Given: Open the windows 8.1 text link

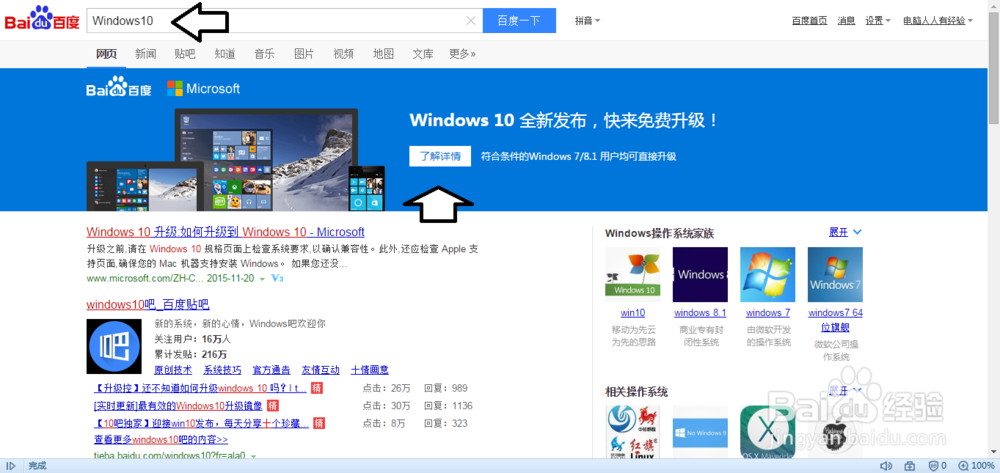Looking at the screenshot, I should coord(700,313).
